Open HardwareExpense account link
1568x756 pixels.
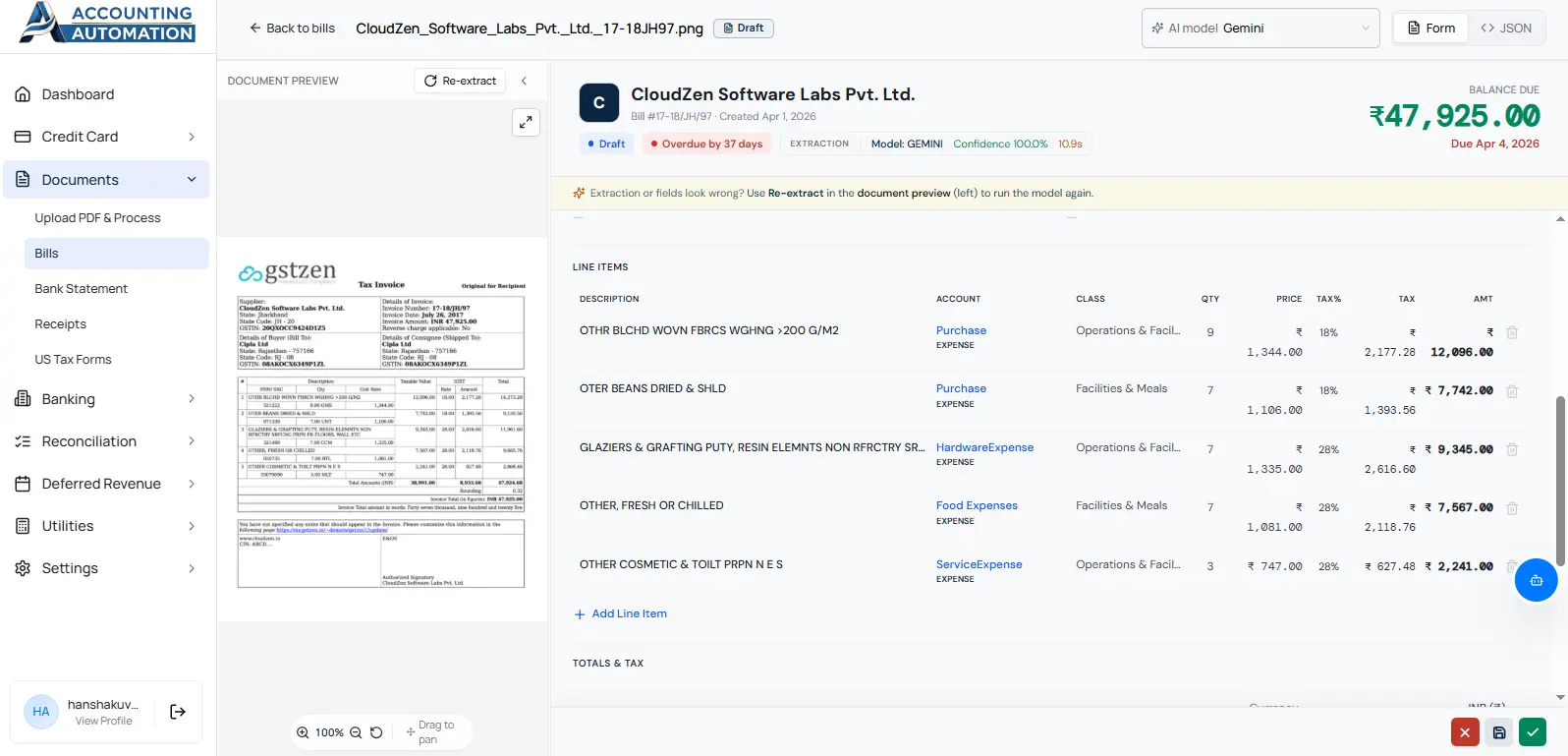coord(984,447)
